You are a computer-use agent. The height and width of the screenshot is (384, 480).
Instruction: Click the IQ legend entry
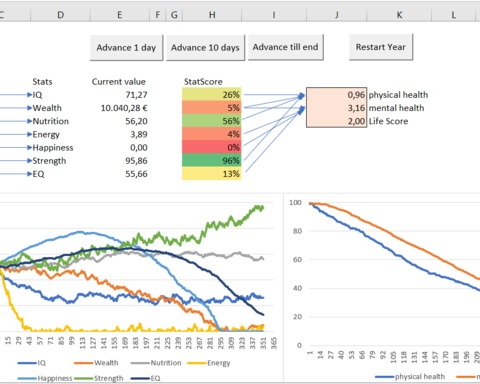coord(31,363)
